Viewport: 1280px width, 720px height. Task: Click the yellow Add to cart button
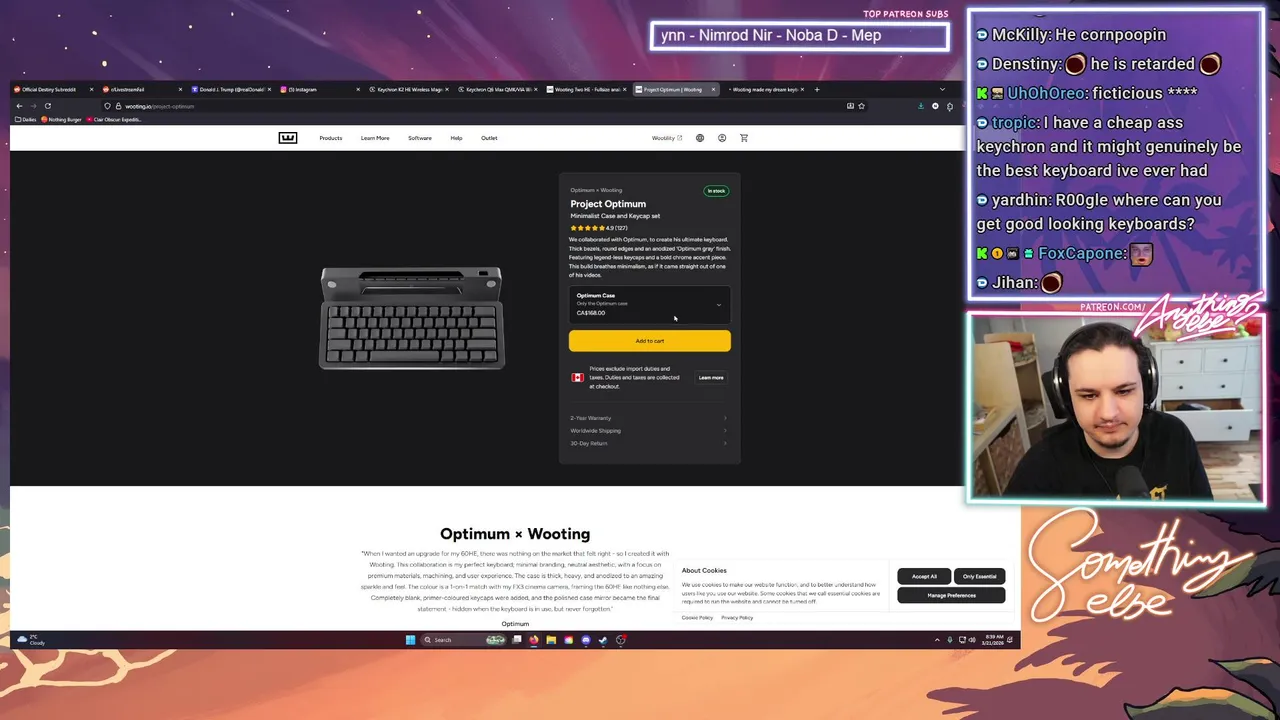pos(650,341)
